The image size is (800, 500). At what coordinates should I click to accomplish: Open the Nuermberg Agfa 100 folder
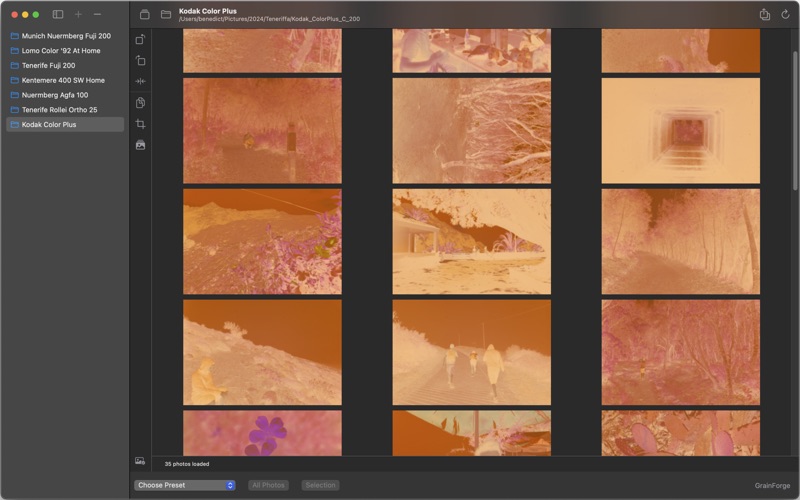point(65,95)
